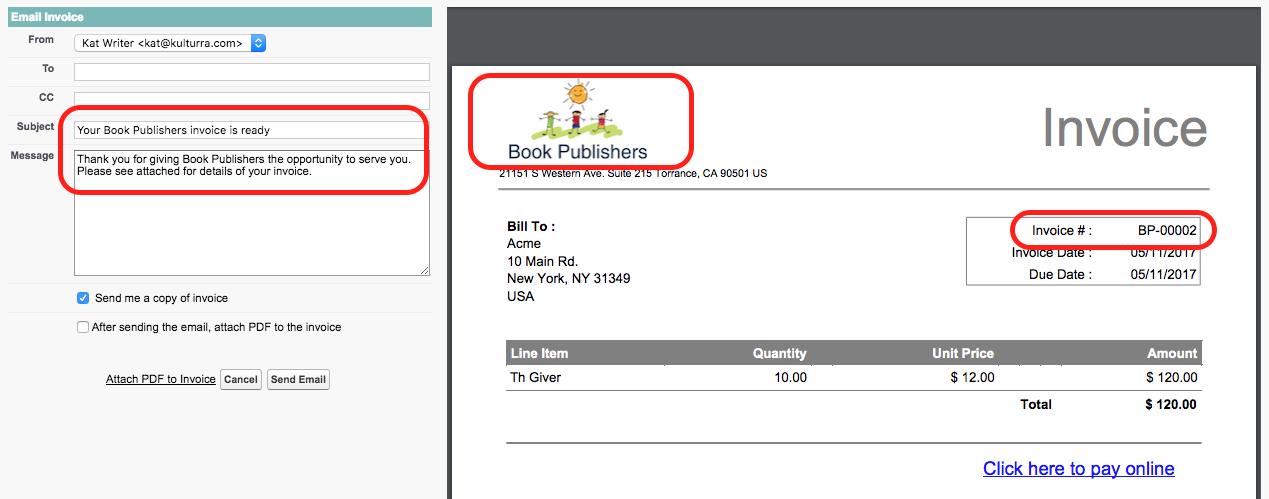
Task: Click the Bill To heading
Action: pyautogui.click(x=531, y=227)
